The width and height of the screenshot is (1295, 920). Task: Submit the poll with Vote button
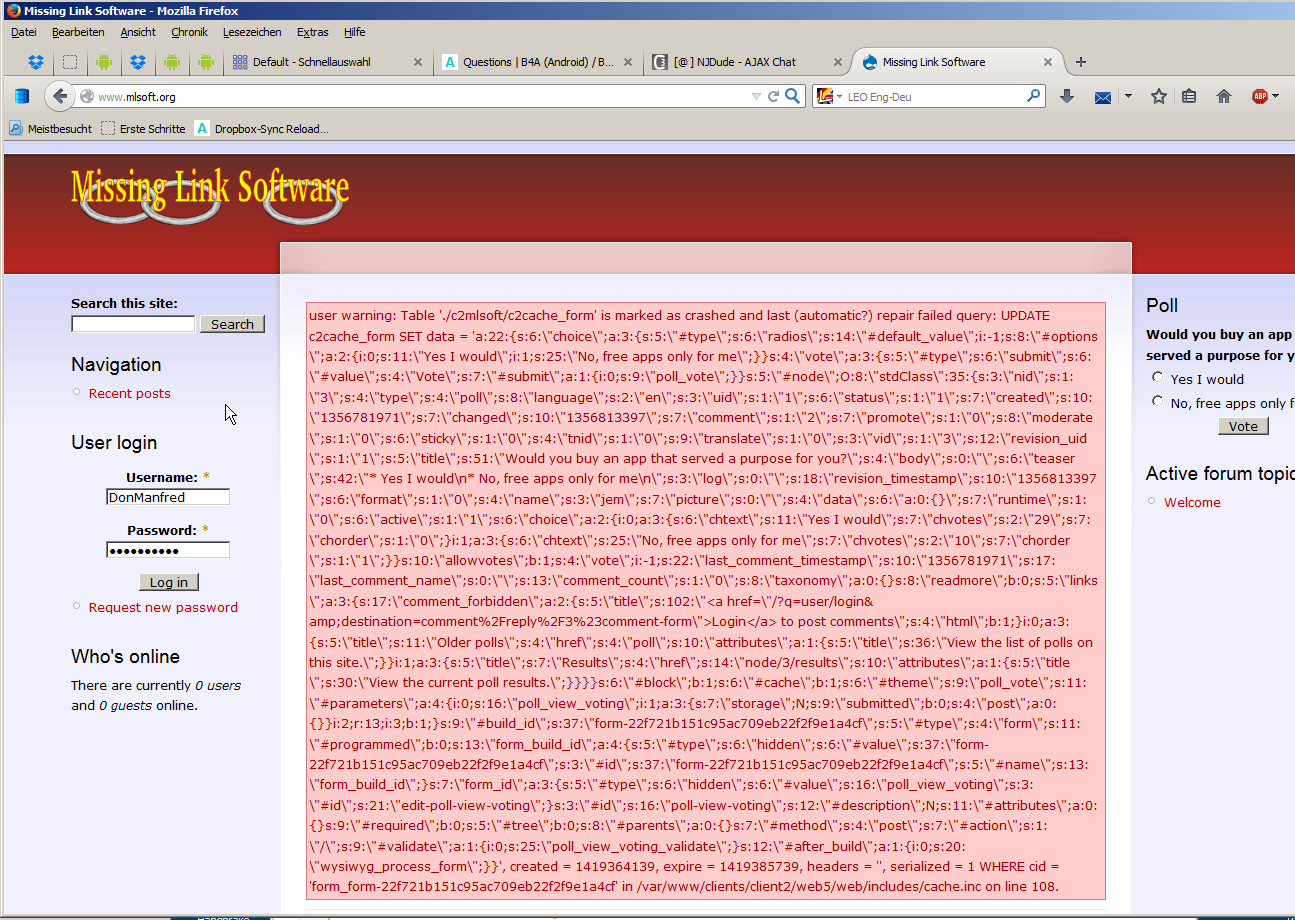[1243, 426]
